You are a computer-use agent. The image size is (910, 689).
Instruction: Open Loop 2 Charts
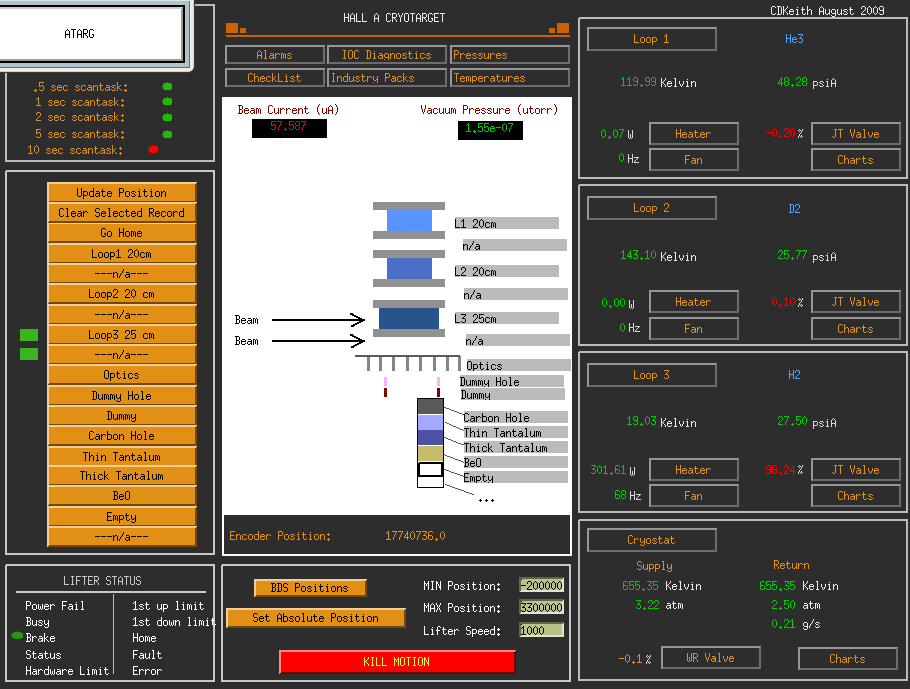tap(855, 329)
